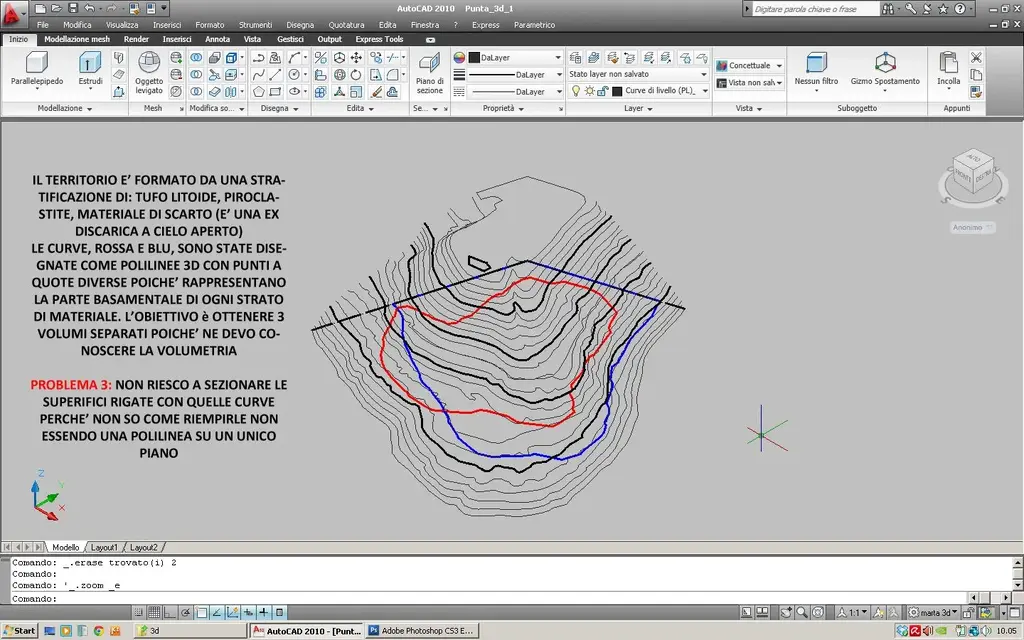Click the scissors cut icon in Appunti
The height and width of the screenshot is (640, 1024).
point(976,57)
